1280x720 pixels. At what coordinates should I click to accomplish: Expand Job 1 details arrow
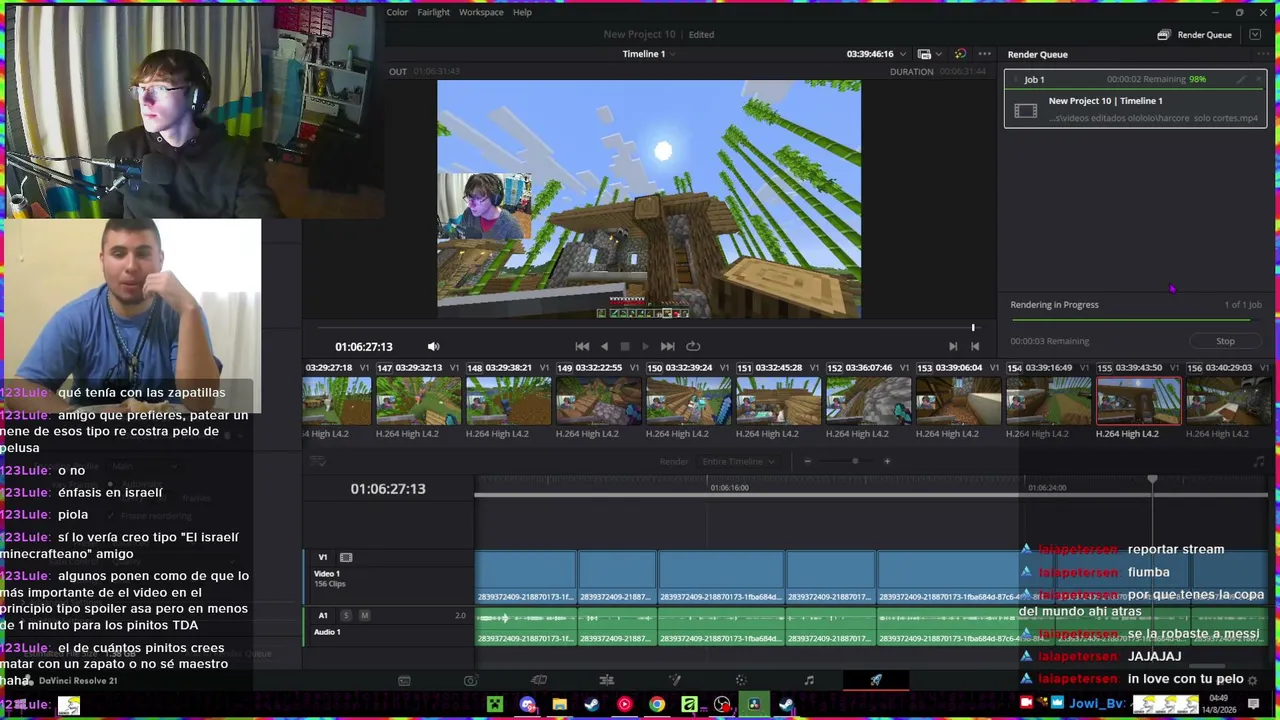click(x=1015, y=80)
